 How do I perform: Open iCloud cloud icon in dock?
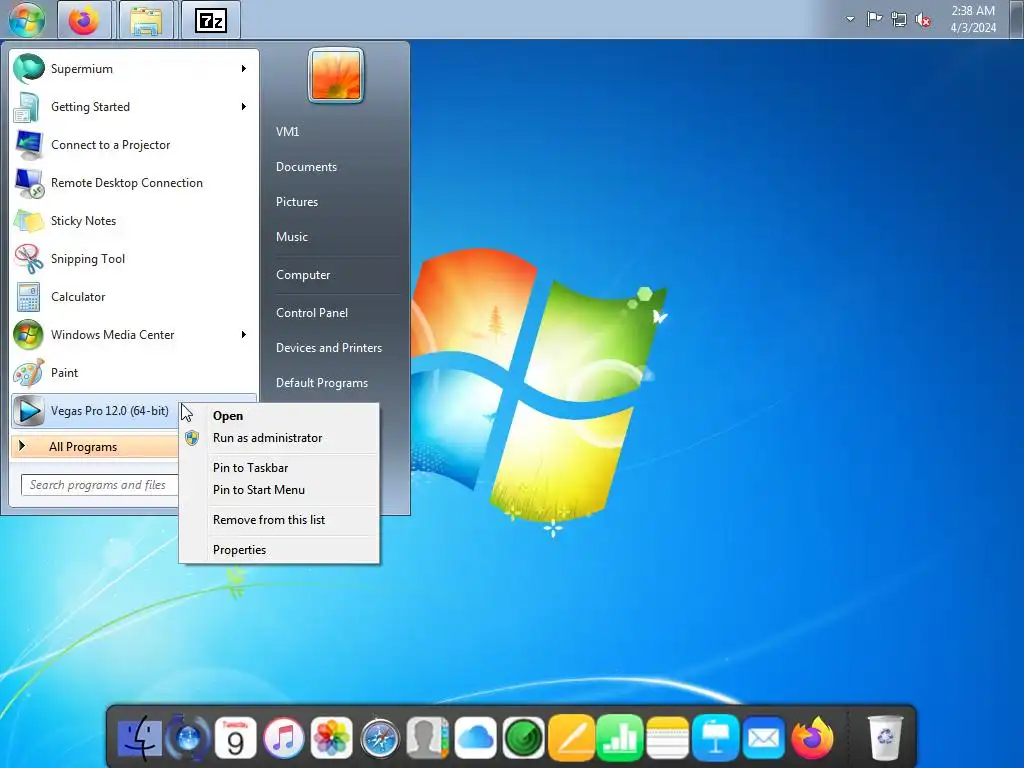pos(475,739)
